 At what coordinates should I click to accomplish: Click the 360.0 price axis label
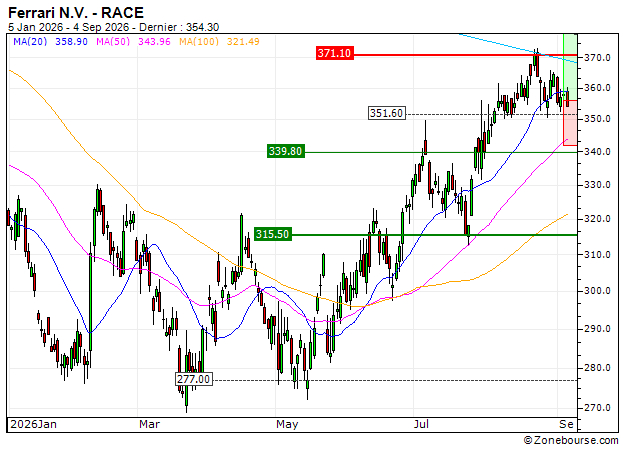tap(597, 88)
